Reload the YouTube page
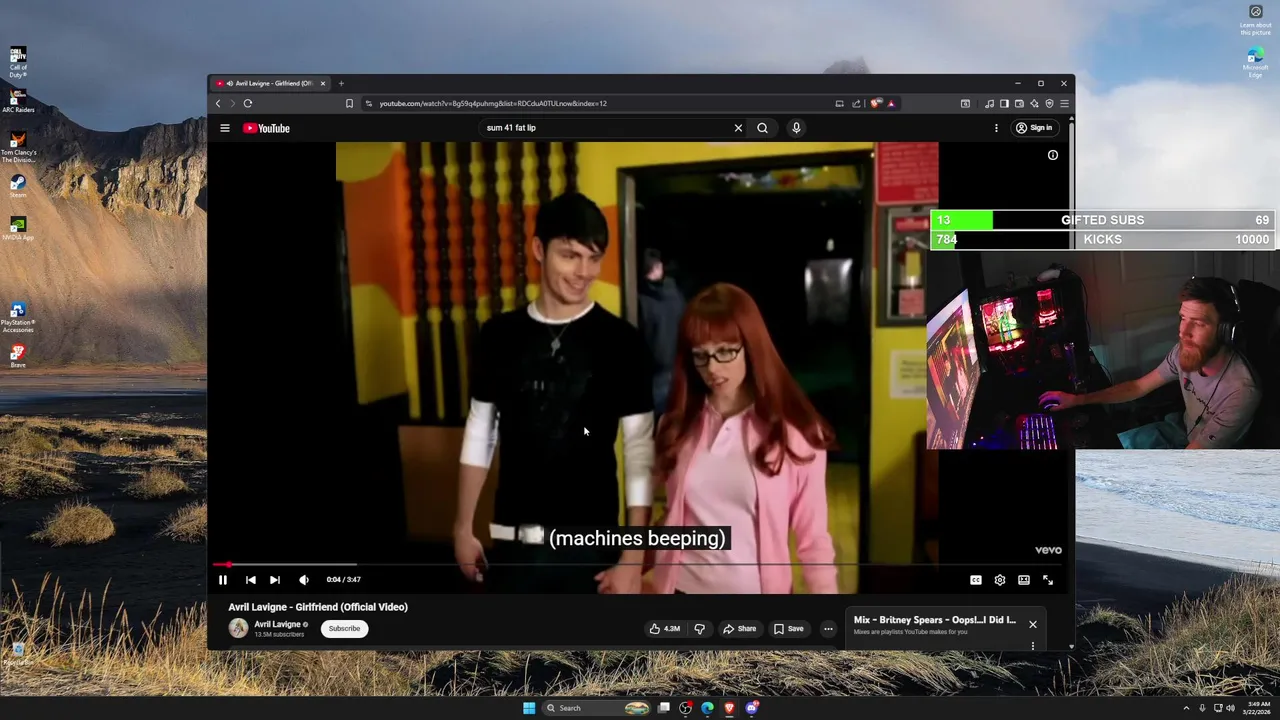This screenshot has width=1280, height=720. pyautogui.click(x=248, y=103)
